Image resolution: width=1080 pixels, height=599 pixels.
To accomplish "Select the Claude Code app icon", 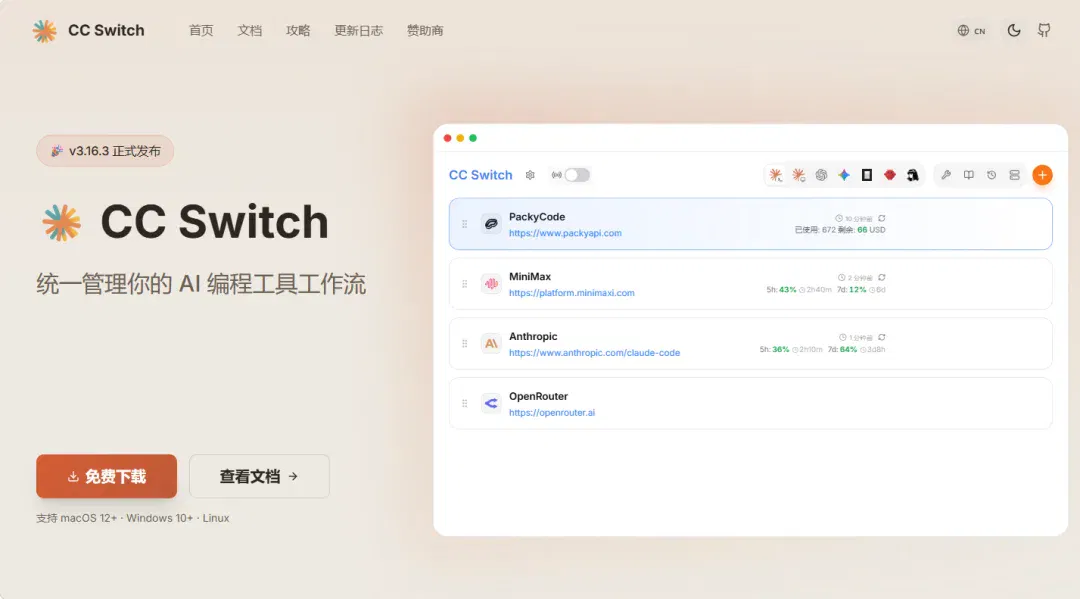I will [x=776, y=175].
